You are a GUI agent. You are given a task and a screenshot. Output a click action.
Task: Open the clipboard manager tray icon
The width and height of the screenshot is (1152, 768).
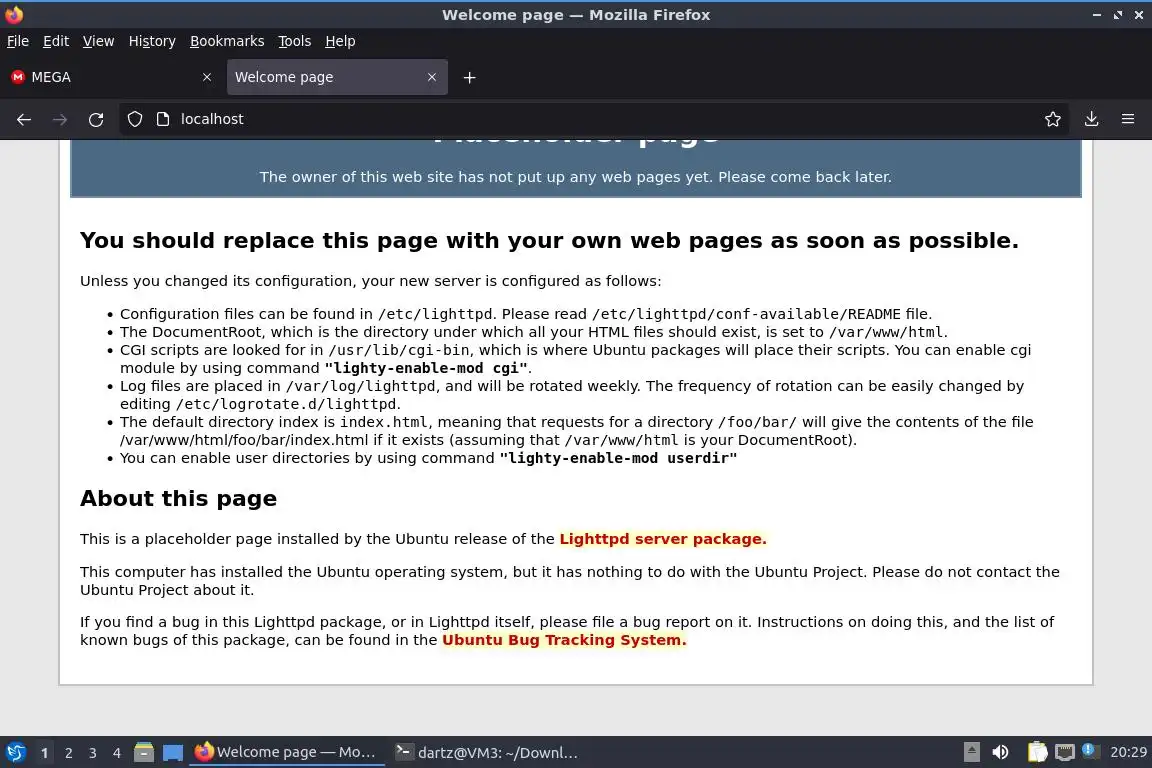[x=1037, y=752]
